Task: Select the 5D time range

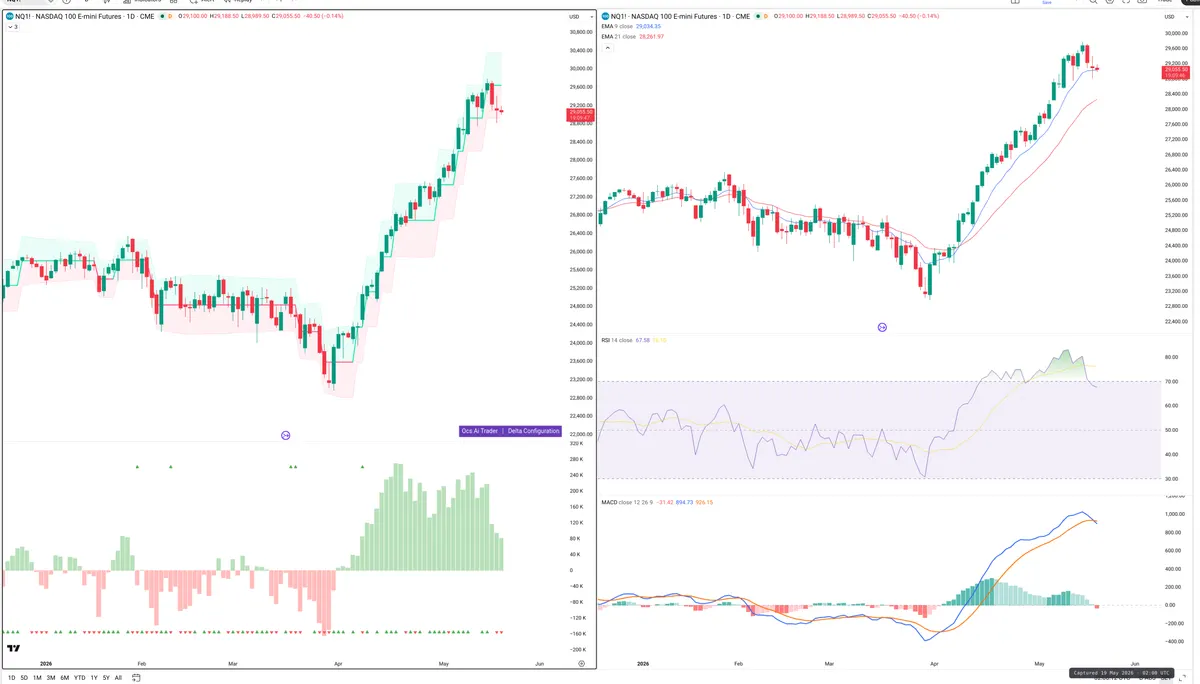Action: tap(24, 678)
